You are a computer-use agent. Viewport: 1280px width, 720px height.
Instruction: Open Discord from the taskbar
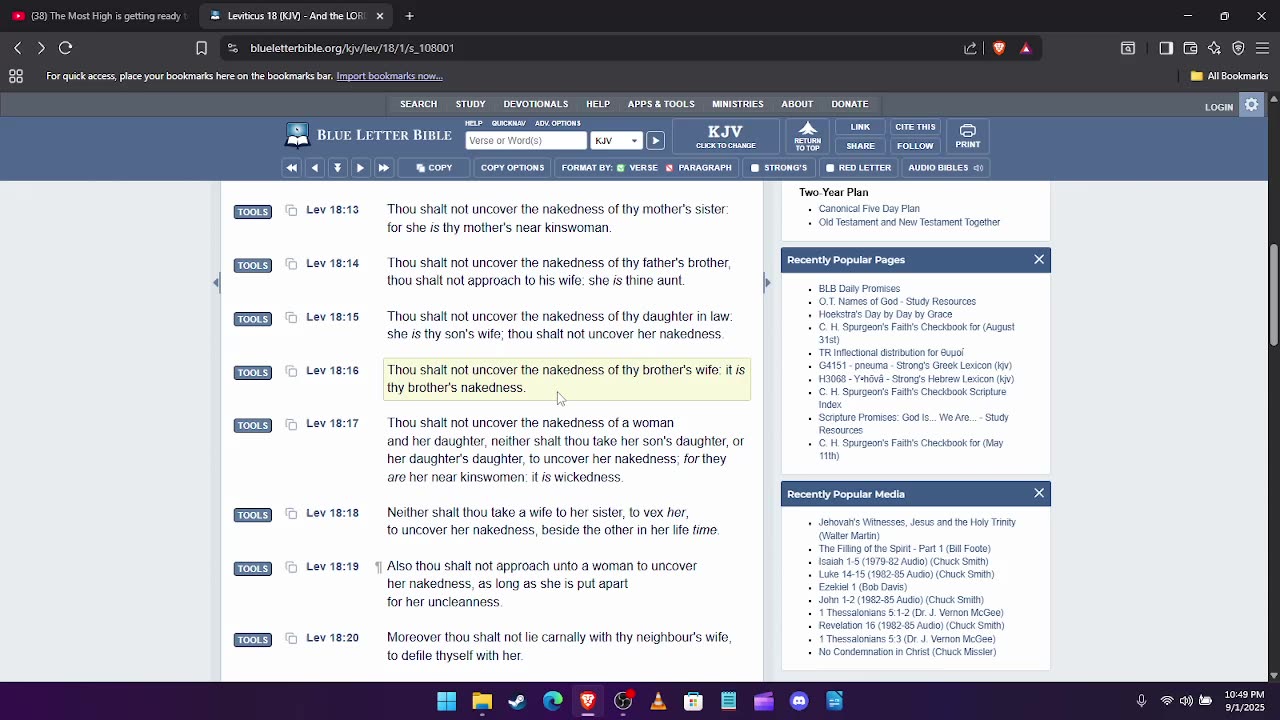pyautogui.click(x=799, y=701)
